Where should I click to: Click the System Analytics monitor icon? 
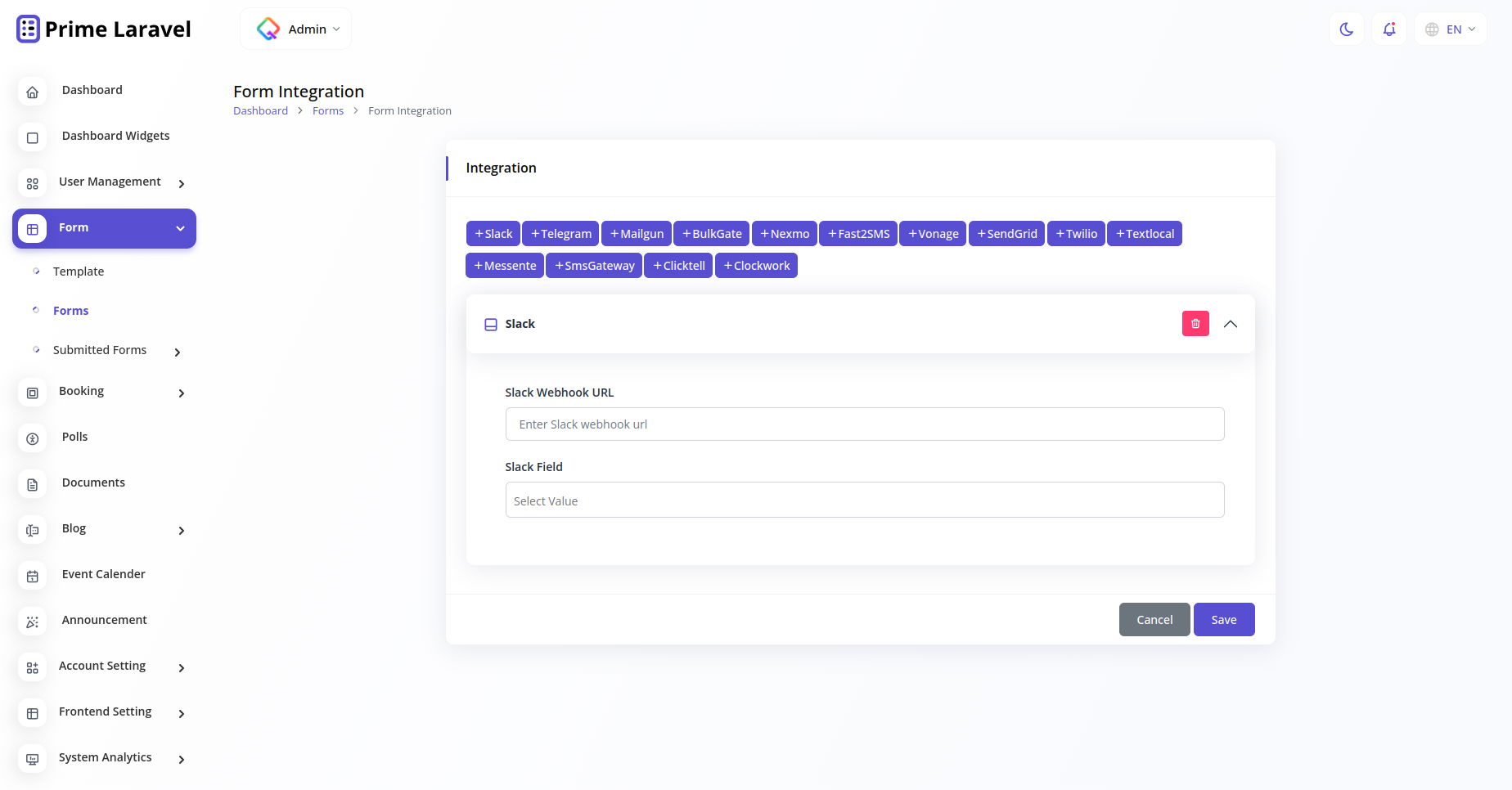[32, 759]
